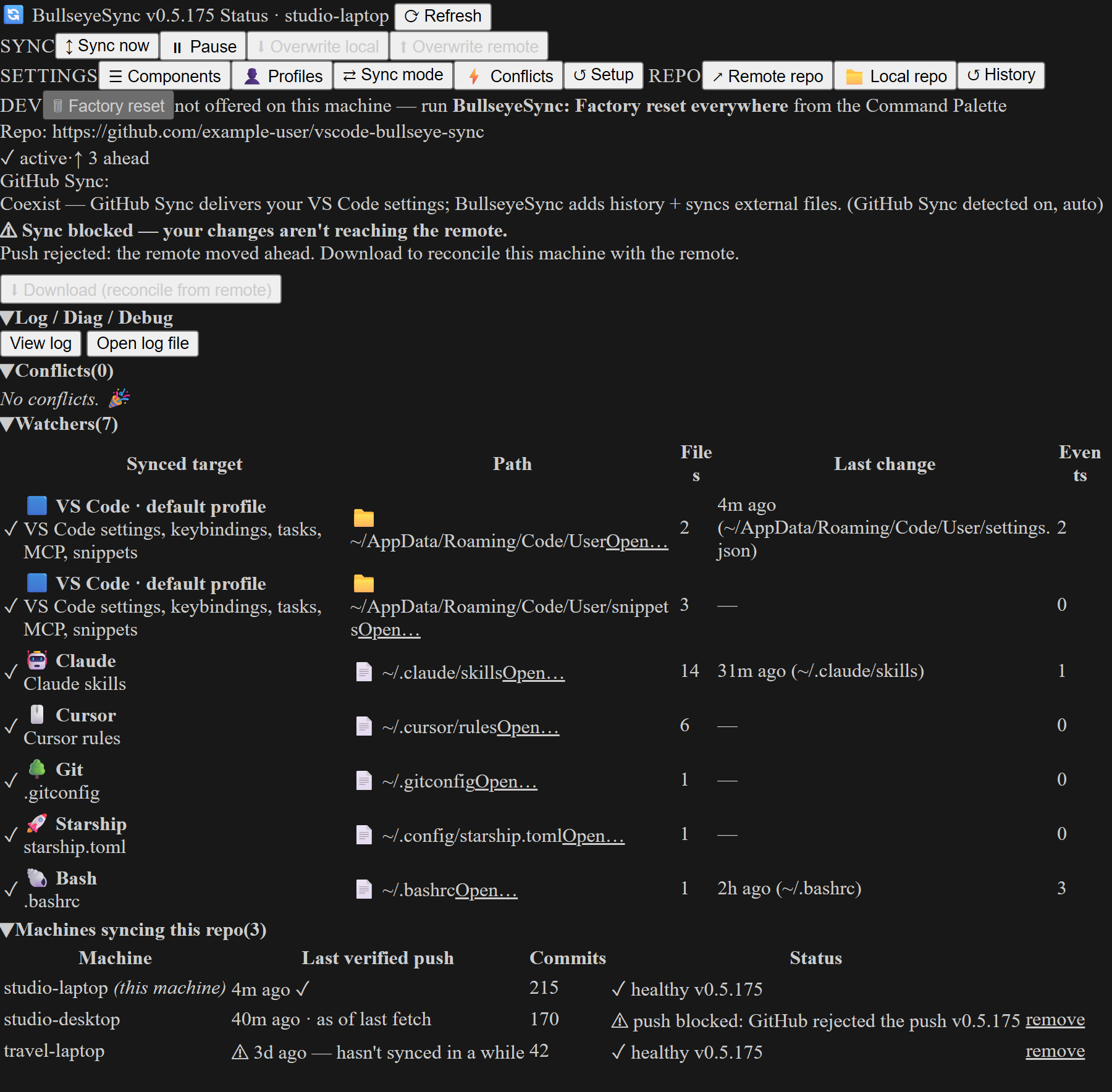The height and width of the screenshot is (1092, 1112).
Task: Click the Starship rocket icon
Action: pos(37,823)
